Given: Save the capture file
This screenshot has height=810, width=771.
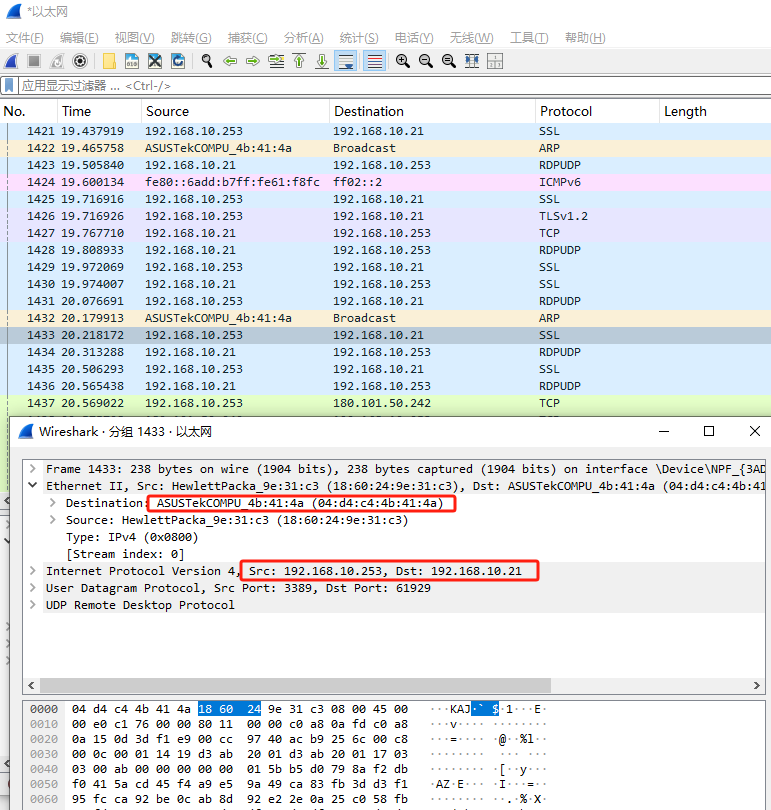Looking at the screenshot, I should click(132, 61).
